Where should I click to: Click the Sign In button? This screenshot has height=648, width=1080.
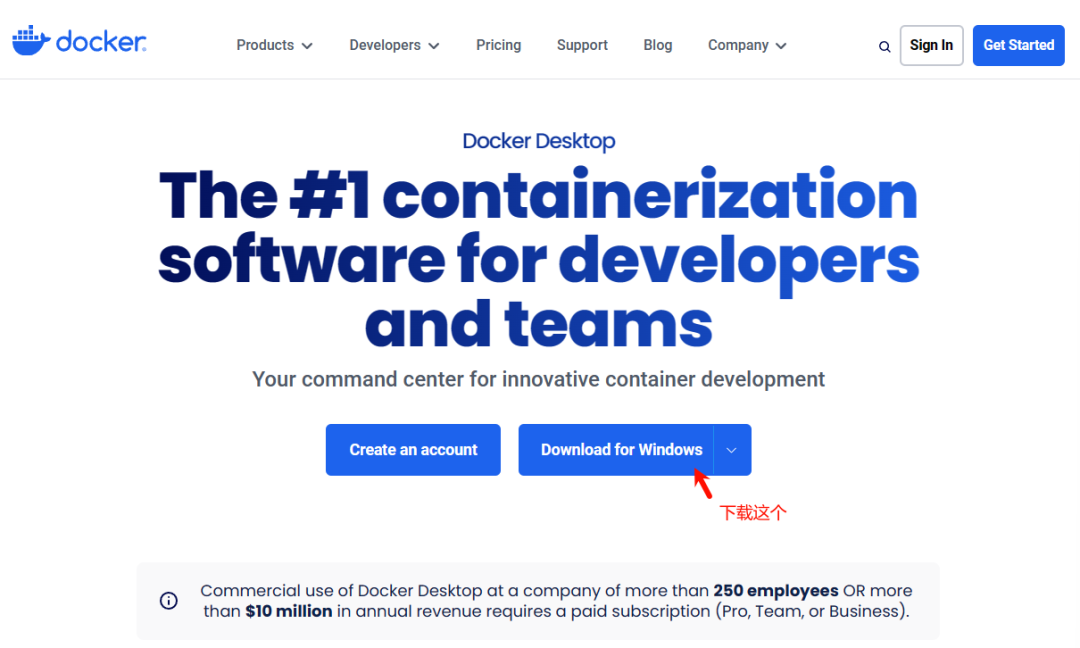931,45
